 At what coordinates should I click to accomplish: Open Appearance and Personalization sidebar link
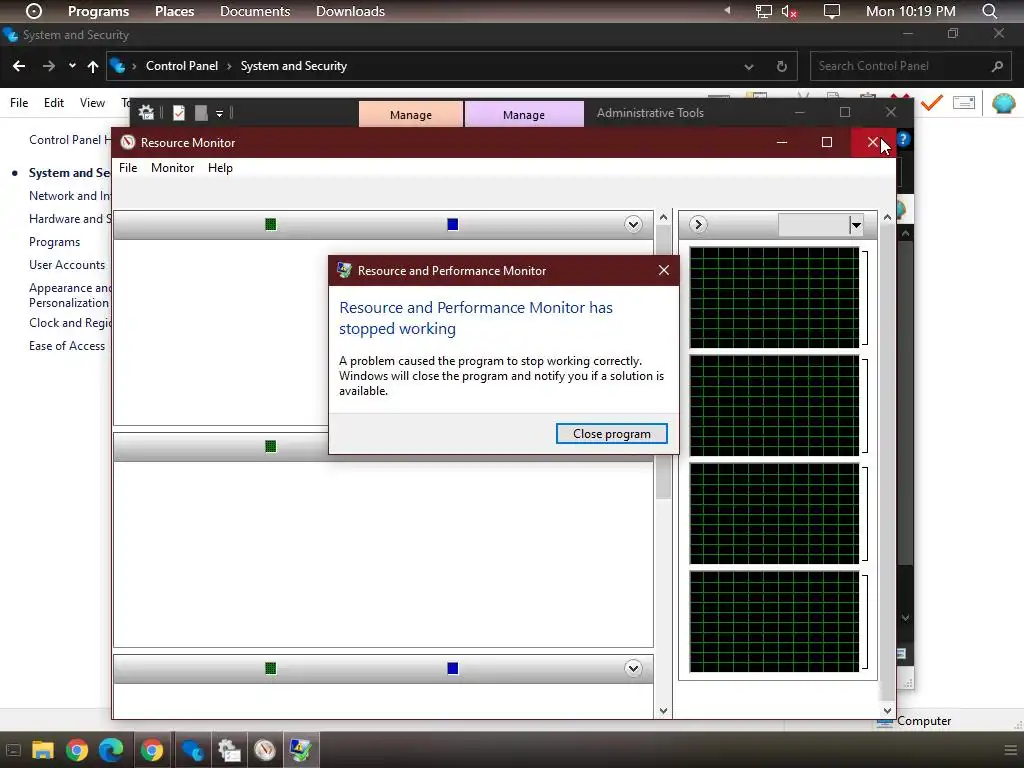70,295
